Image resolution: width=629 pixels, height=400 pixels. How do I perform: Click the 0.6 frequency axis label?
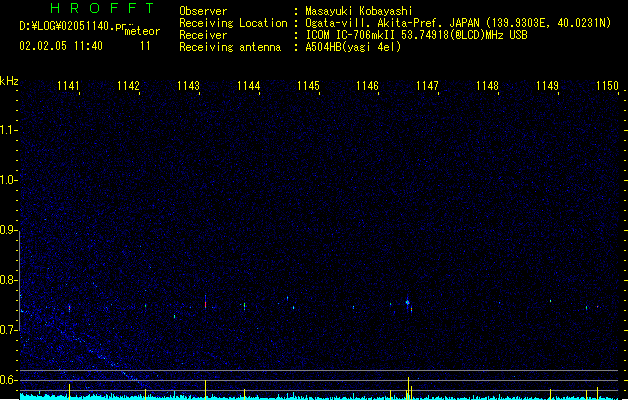(x=7, y=380)
